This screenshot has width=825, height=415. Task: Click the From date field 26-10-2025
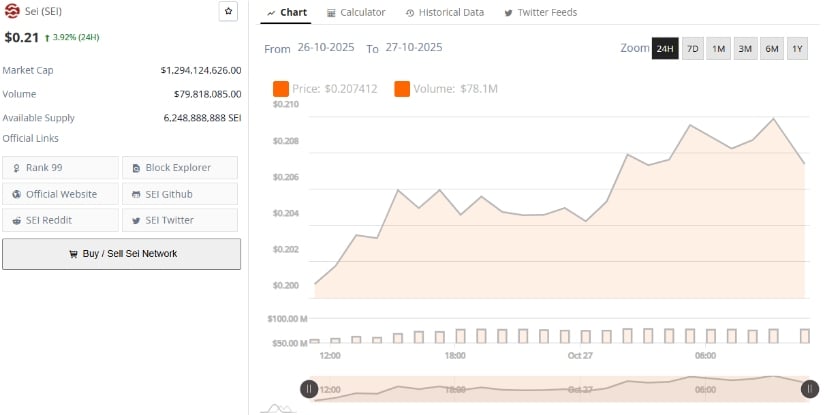coord(328,48)
